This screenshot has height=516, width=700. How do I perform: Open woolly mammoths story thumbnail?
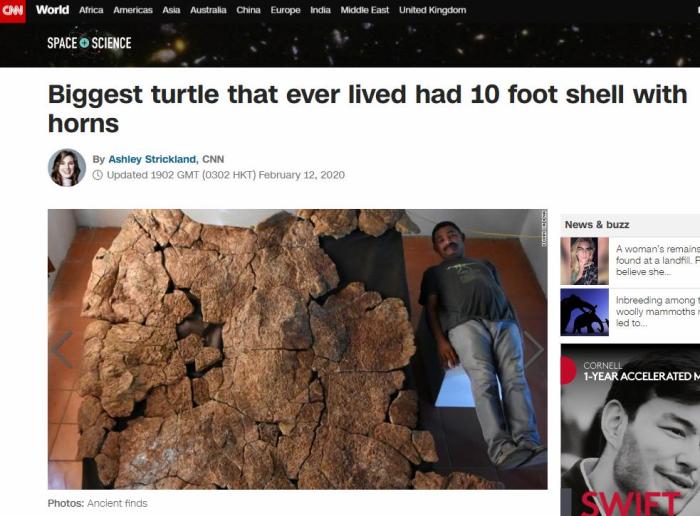pyautogui.click(x=584, y=312)
